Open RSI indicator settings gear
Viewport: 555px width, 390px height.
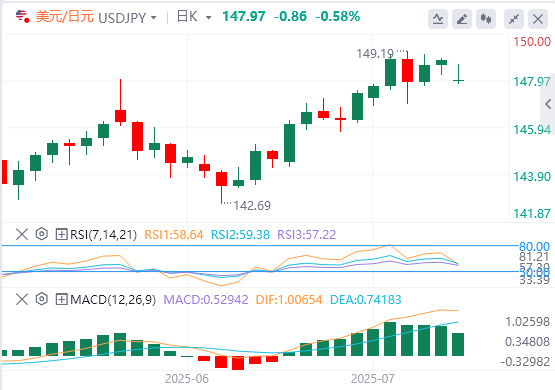pyautogui.click(x=42, y=234)
